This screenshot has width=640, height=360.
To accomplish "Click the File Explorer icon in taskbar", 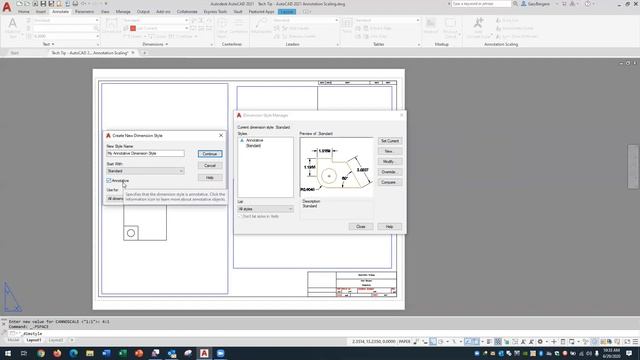I will [90, 353].
